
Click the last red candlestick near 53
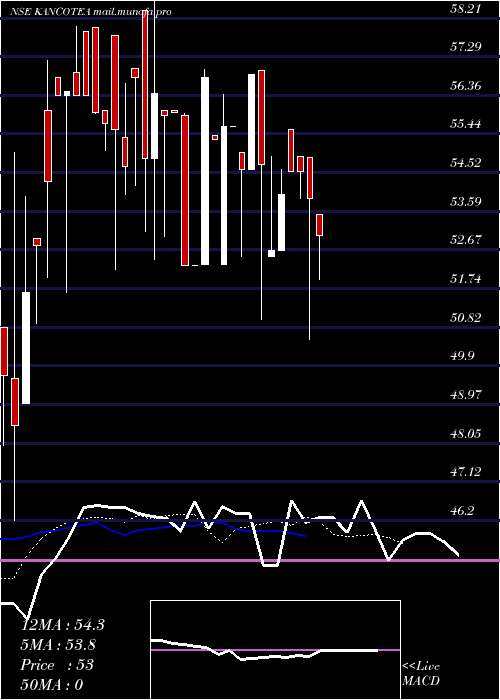320,225
